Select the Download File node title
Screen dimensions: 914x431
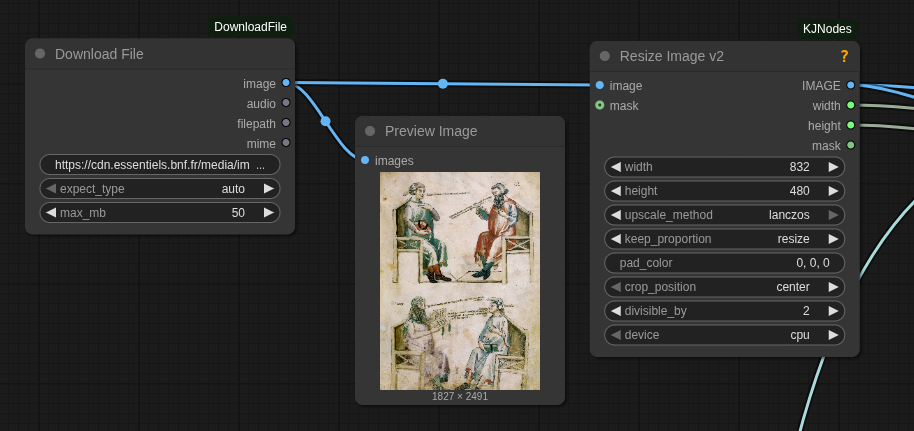(x=99, y=54)
